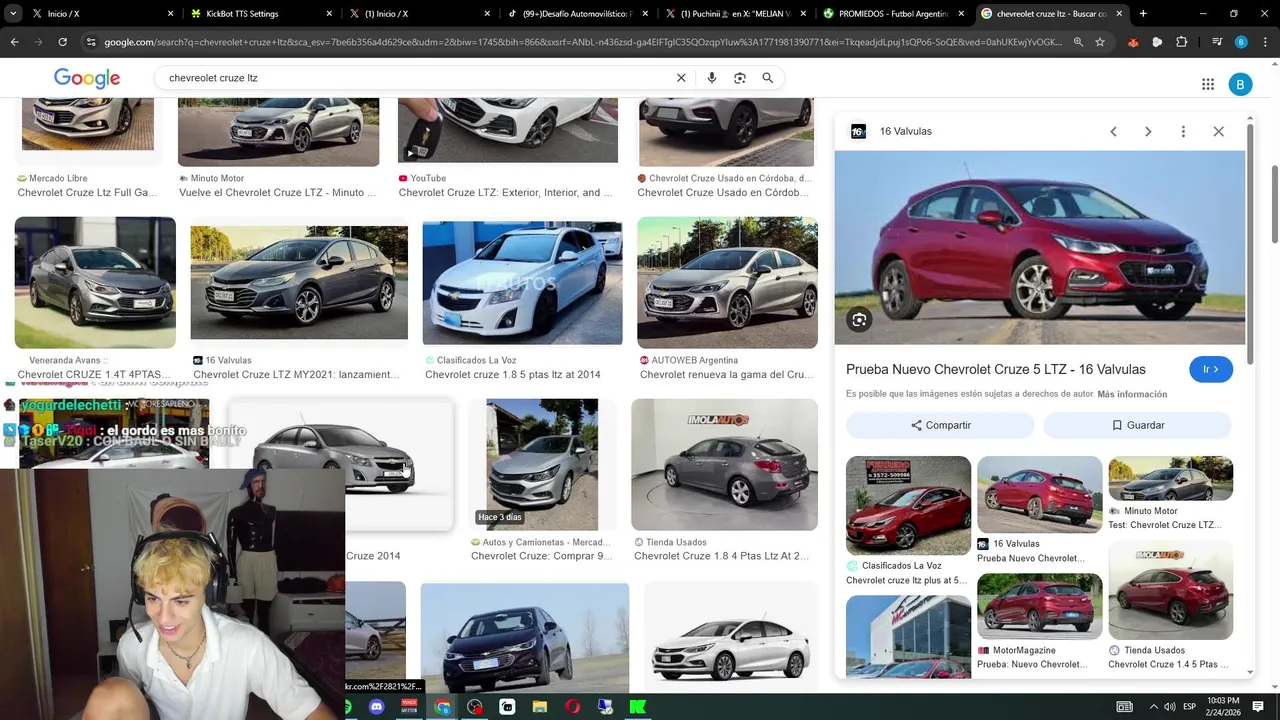Click the 16 Valvulas source in preview header
1280x720 pixels.
click(905, 131)
